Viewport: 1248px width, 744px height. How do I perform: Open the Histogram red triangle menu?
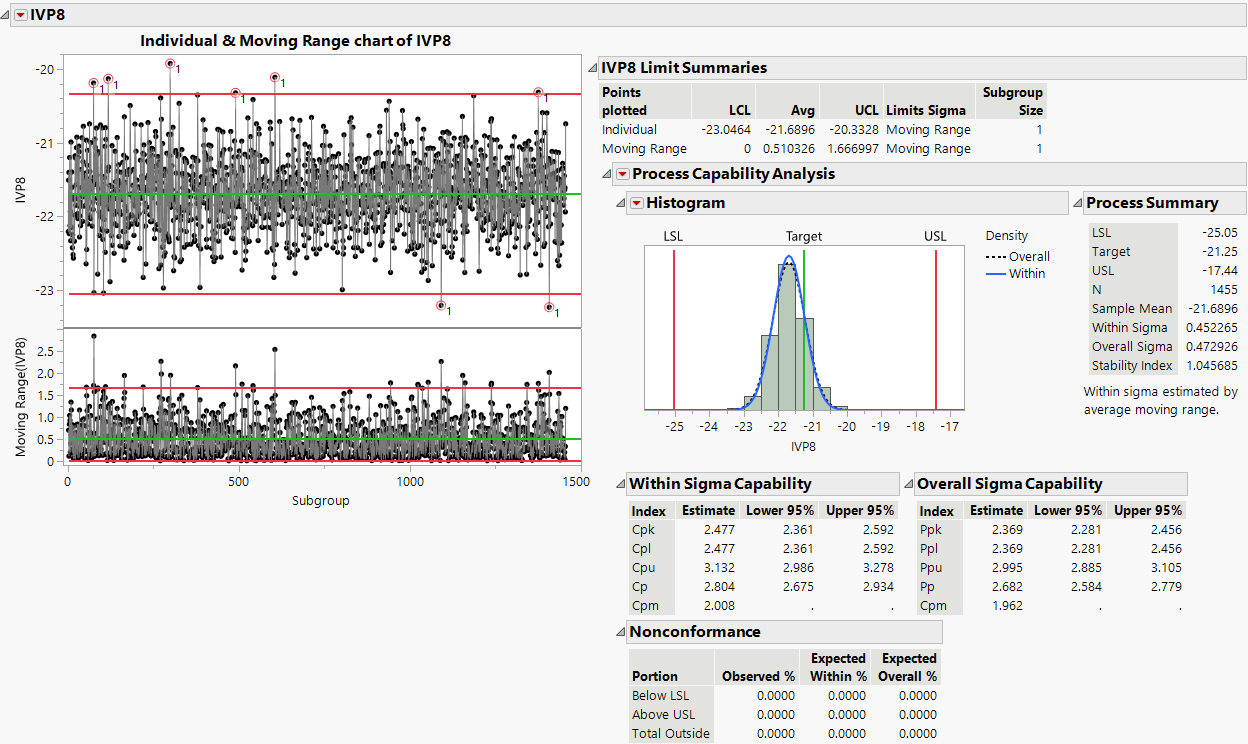(637, 202)
